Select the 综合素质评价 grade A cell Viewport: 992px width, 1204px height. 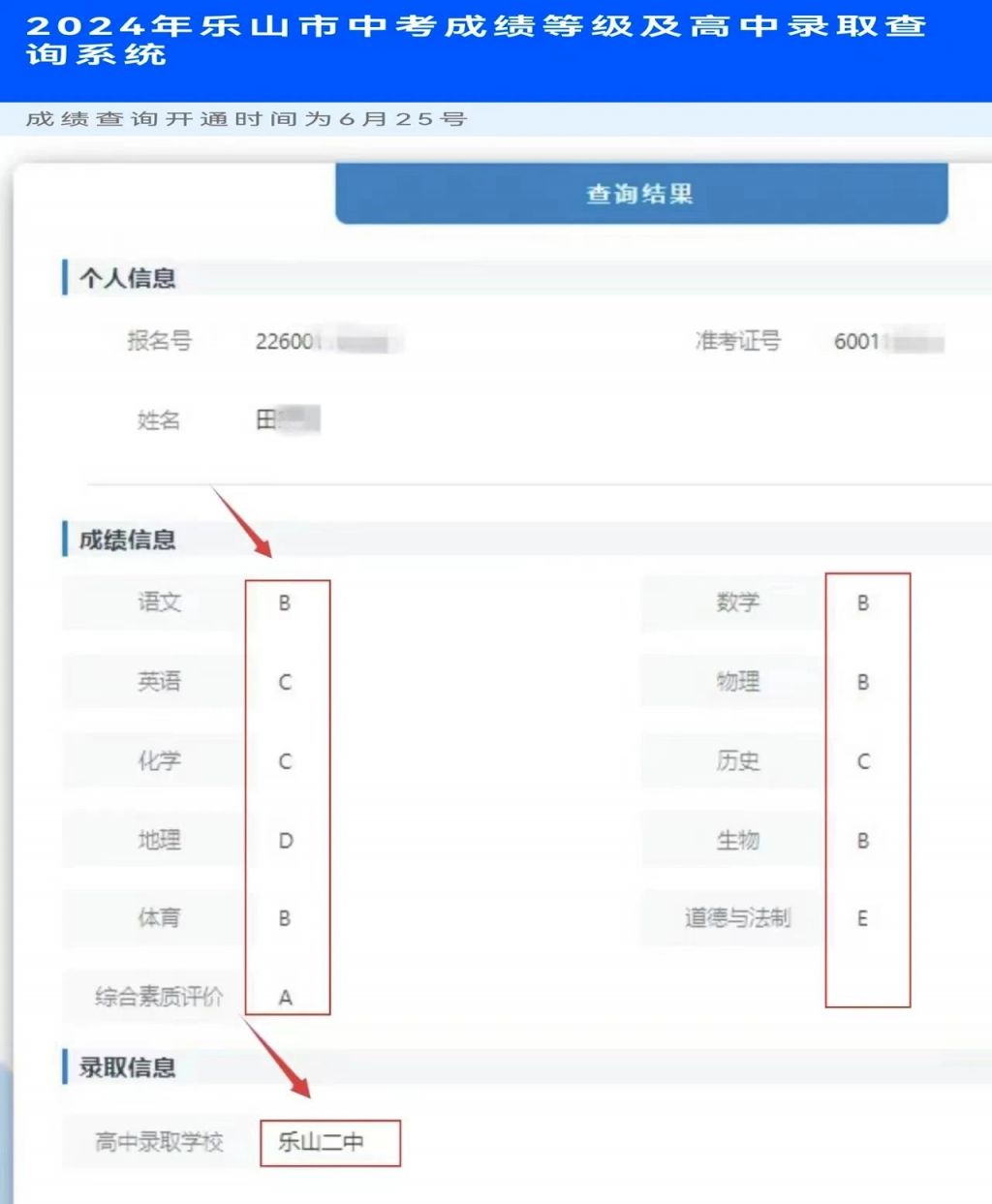(285, 997)
